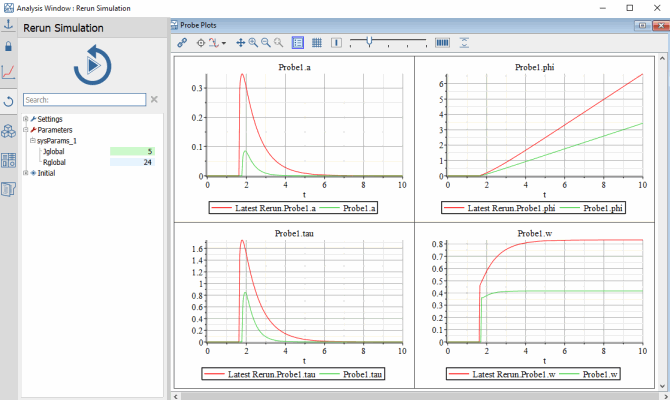
Task: Click the zoom out magnifier icon
Action: point(265,43)
